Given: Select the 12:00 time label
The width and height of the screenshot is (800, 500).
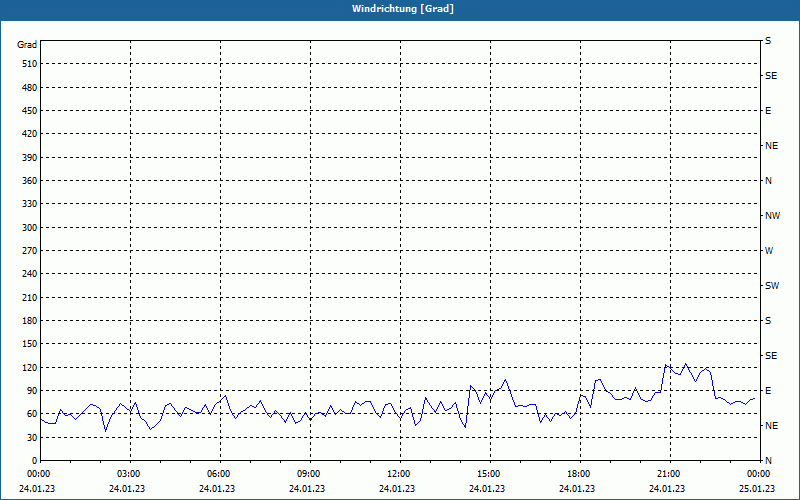Looking at the screenshot, I should click(398, 474).
